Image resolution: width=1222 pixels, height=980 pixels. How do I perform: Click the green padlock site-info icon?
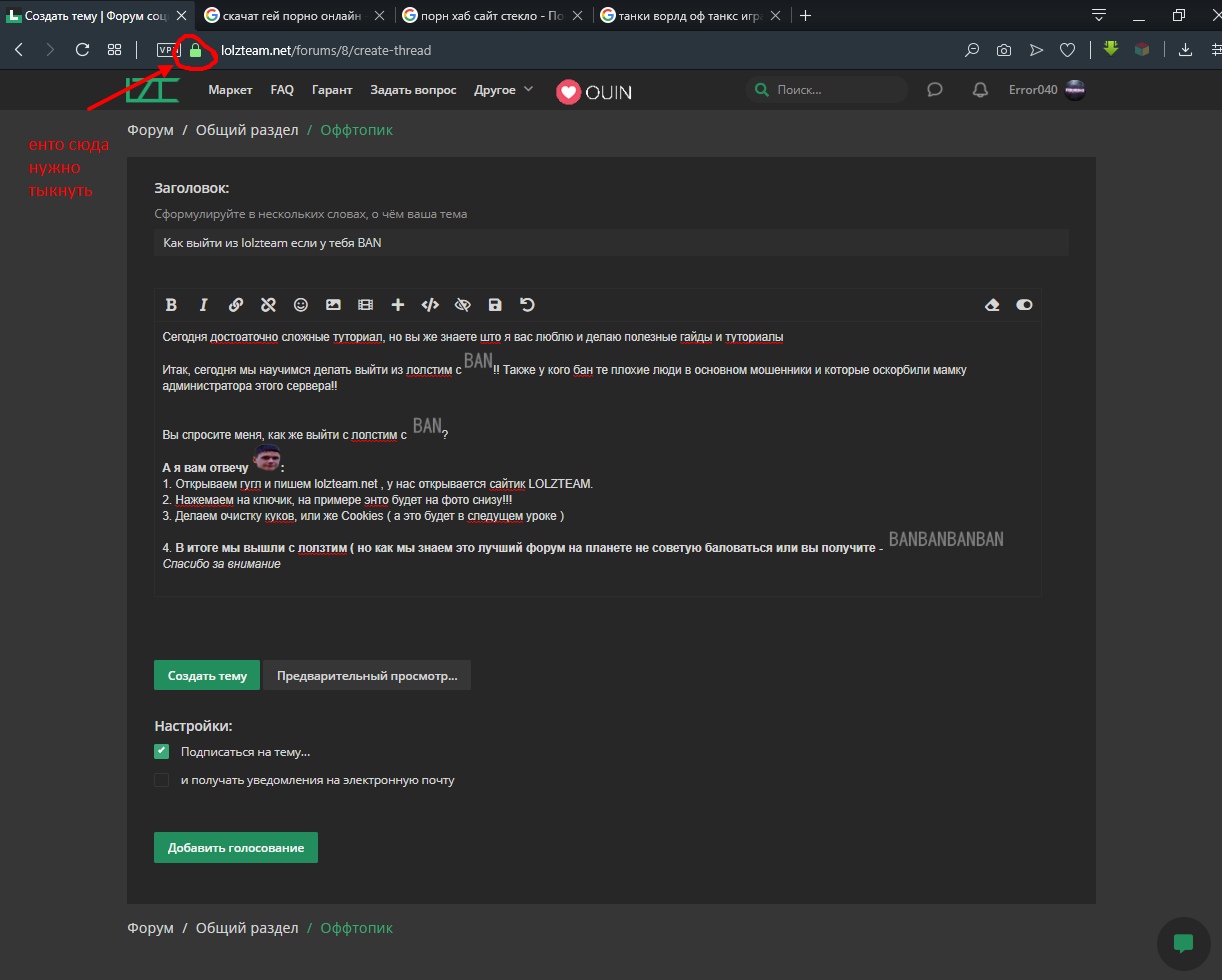[195, 50]
